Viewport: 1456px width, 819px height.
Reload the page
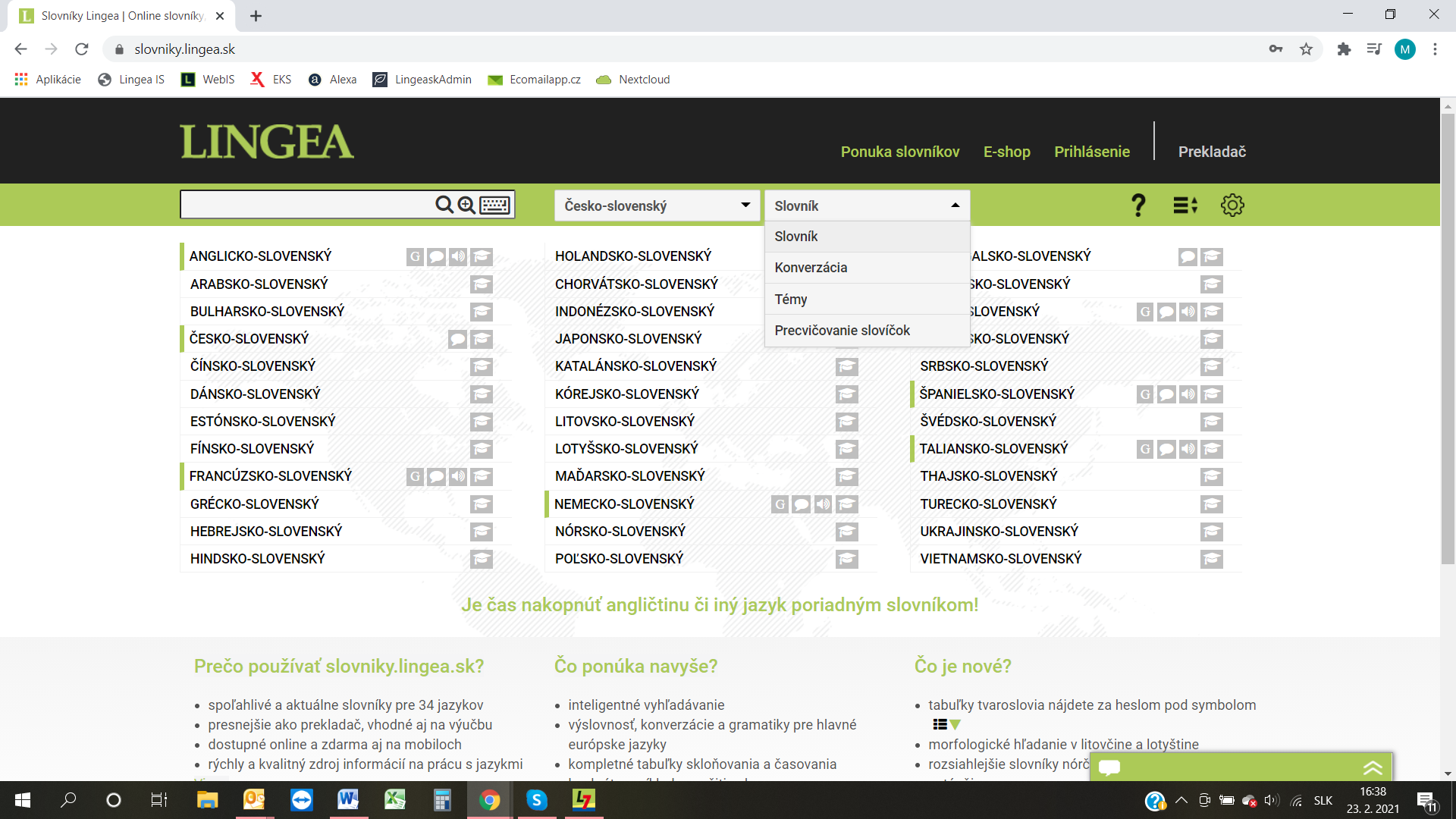(x=82, y=49)
